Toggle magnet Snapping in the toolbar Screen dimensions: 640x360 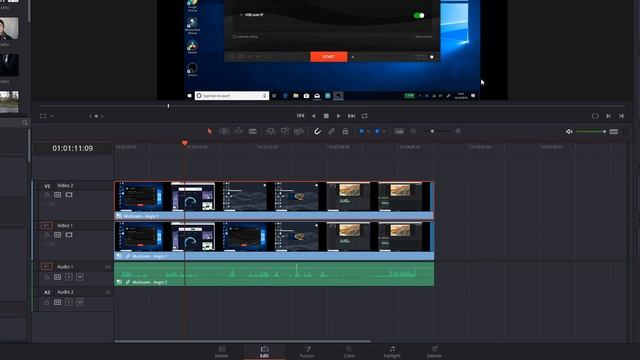[317, 131]
